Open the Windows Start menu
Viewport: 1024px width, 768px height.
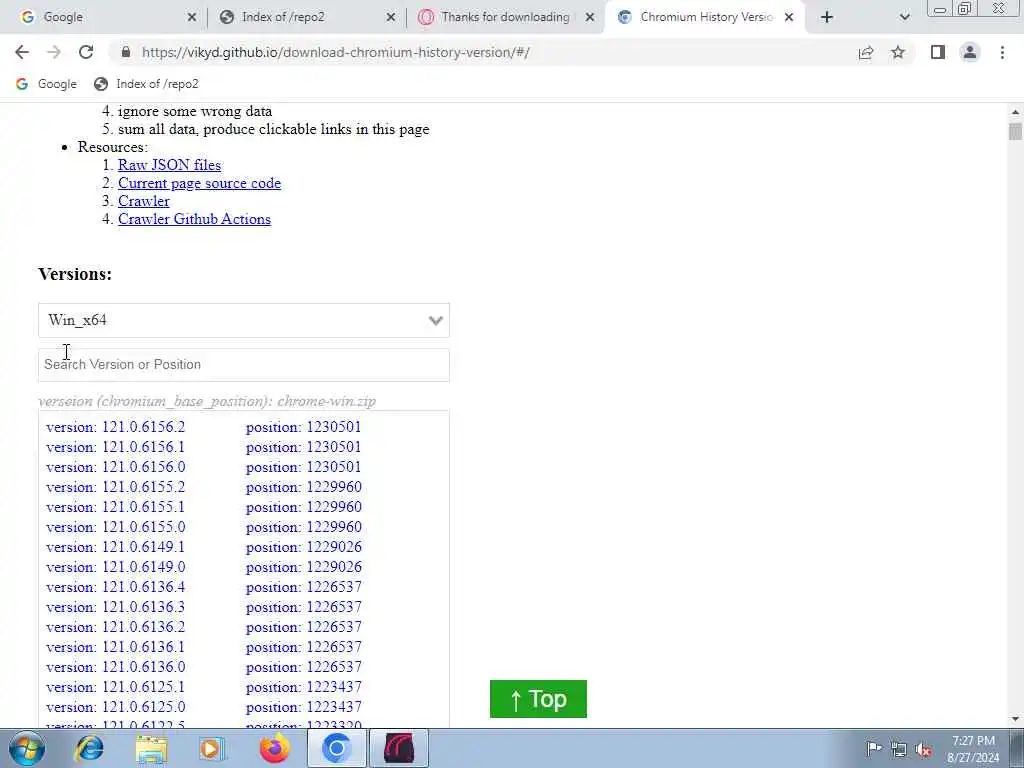(x=27, y=748)
